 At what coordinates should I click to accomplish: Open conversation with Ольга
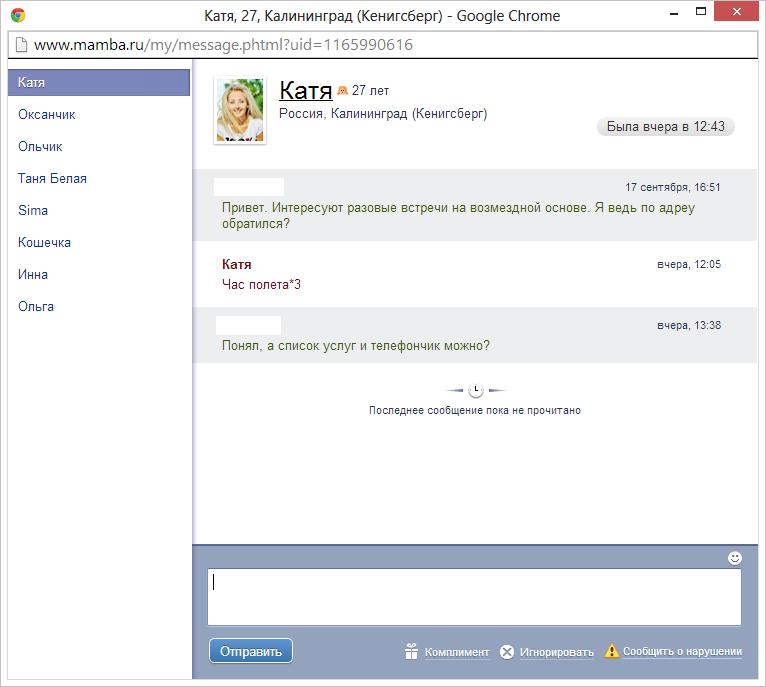click(x=36, y=306)
